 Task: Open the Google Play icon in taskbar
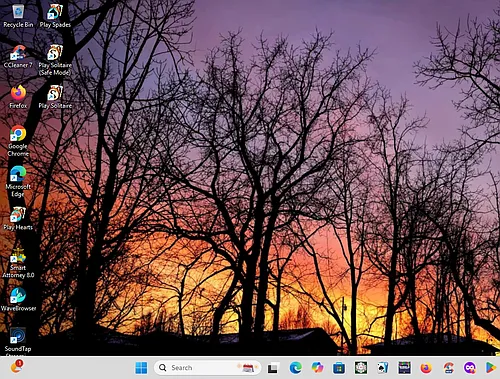tap(491, 368)
